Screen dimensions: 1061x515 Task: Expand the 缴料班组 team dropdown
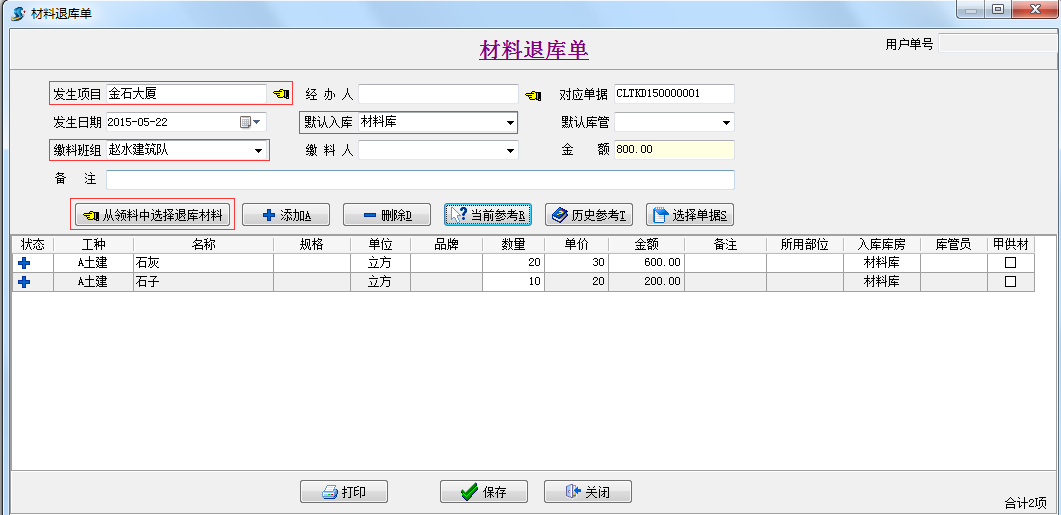click(x=261, y=151)
